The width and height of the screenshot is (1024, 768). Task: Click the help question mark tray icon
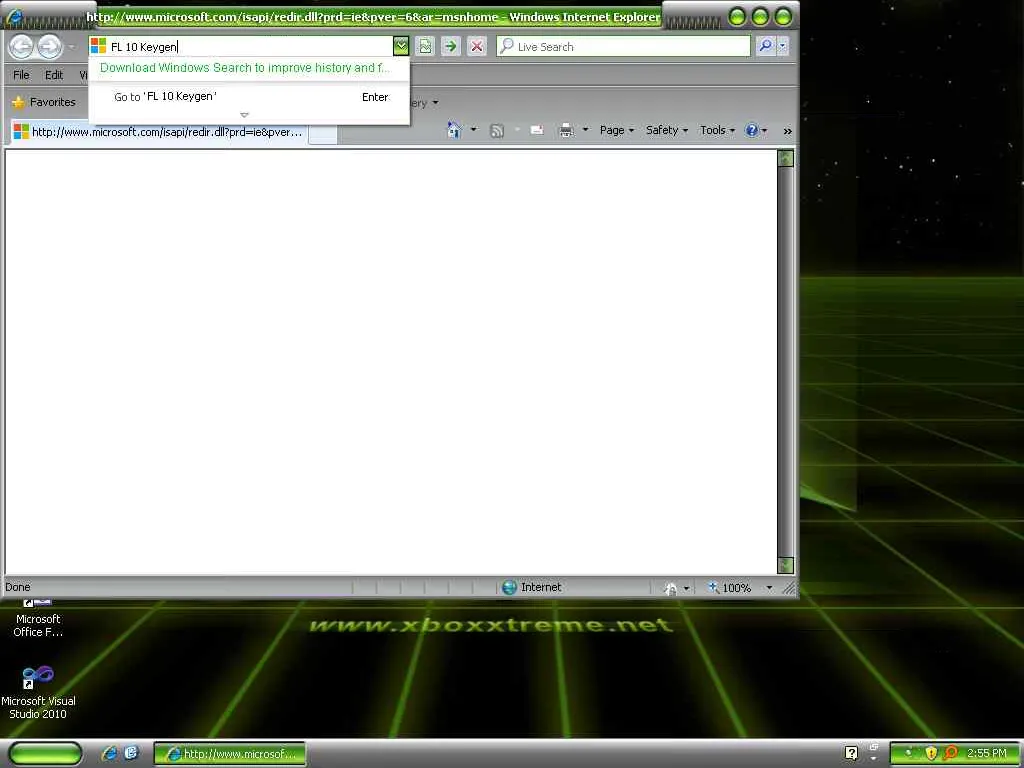pos(851,754)
